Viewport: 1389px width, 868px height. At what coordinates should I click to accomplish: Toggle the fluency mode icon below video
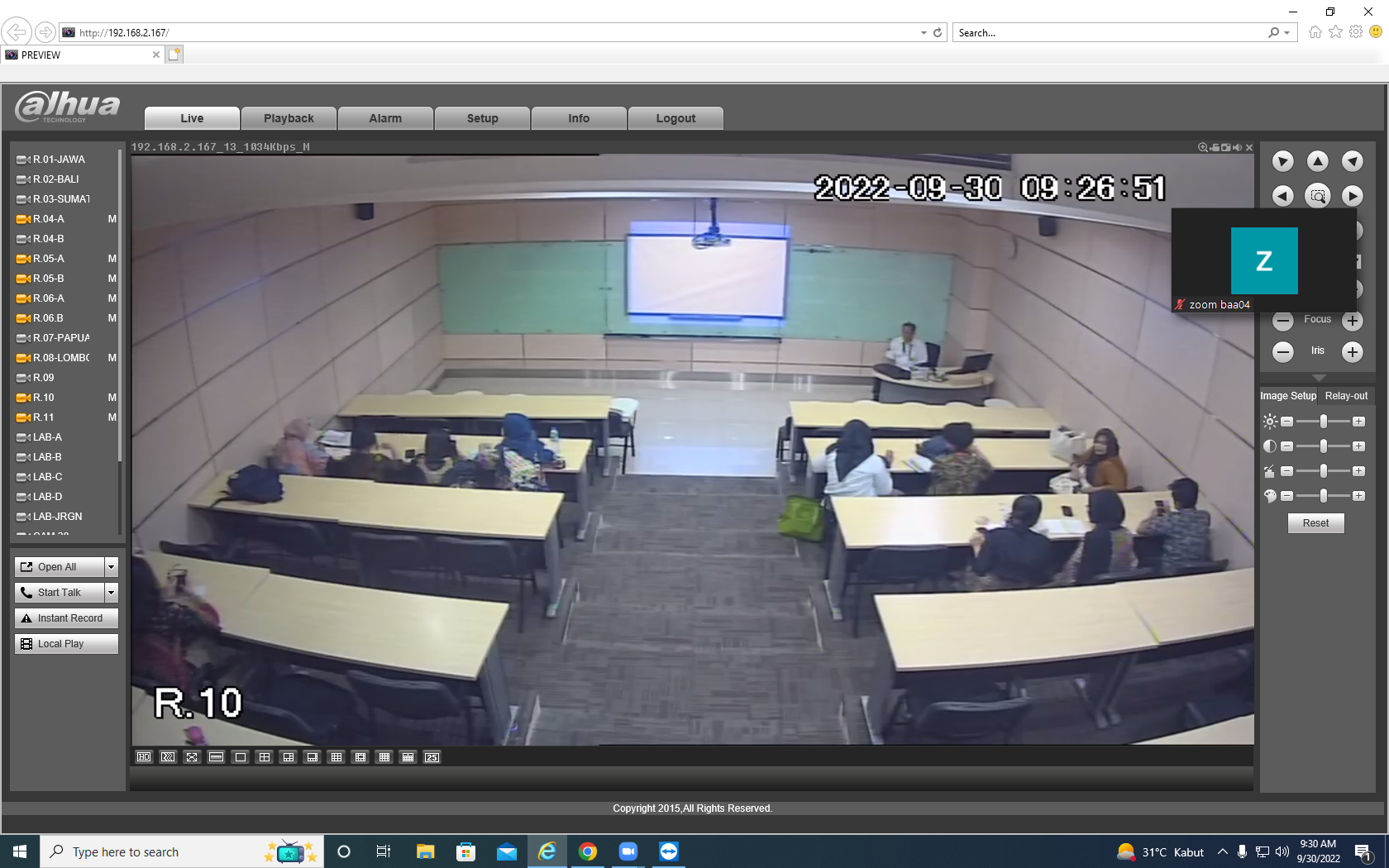(168, 757)
